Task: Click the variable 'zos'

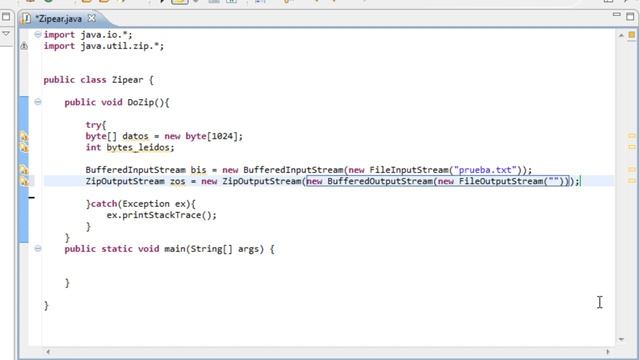Action: click(x=178, y=181)
